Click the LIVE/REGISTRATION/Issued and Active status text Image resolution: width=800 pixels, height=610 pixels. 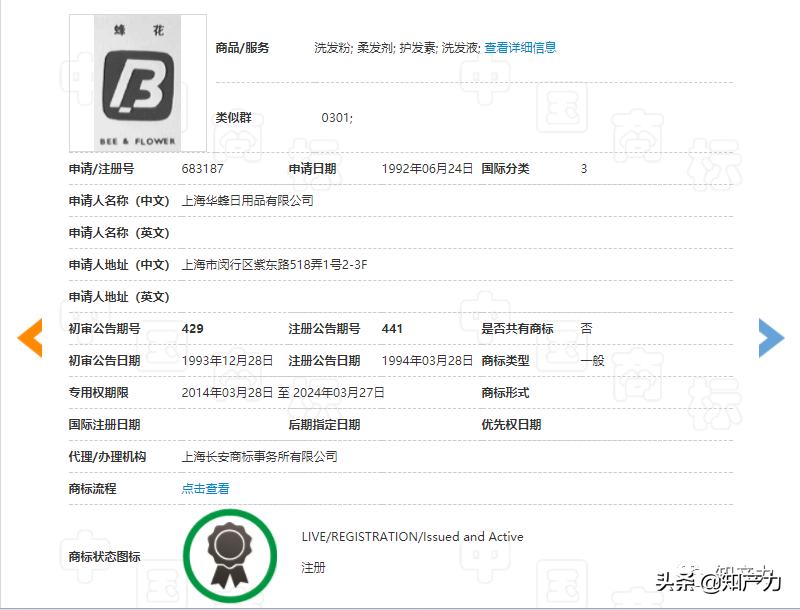[414, 536]
